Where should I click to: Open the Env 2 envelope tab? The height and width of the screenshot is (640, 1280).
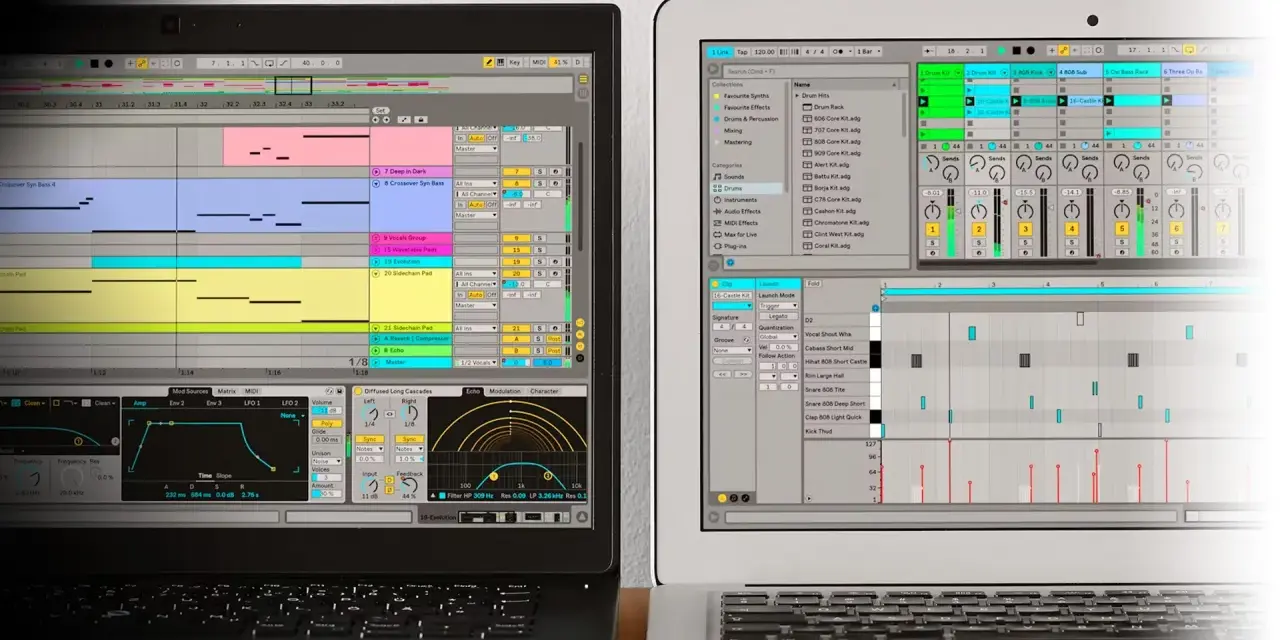[x=176, y=402]
